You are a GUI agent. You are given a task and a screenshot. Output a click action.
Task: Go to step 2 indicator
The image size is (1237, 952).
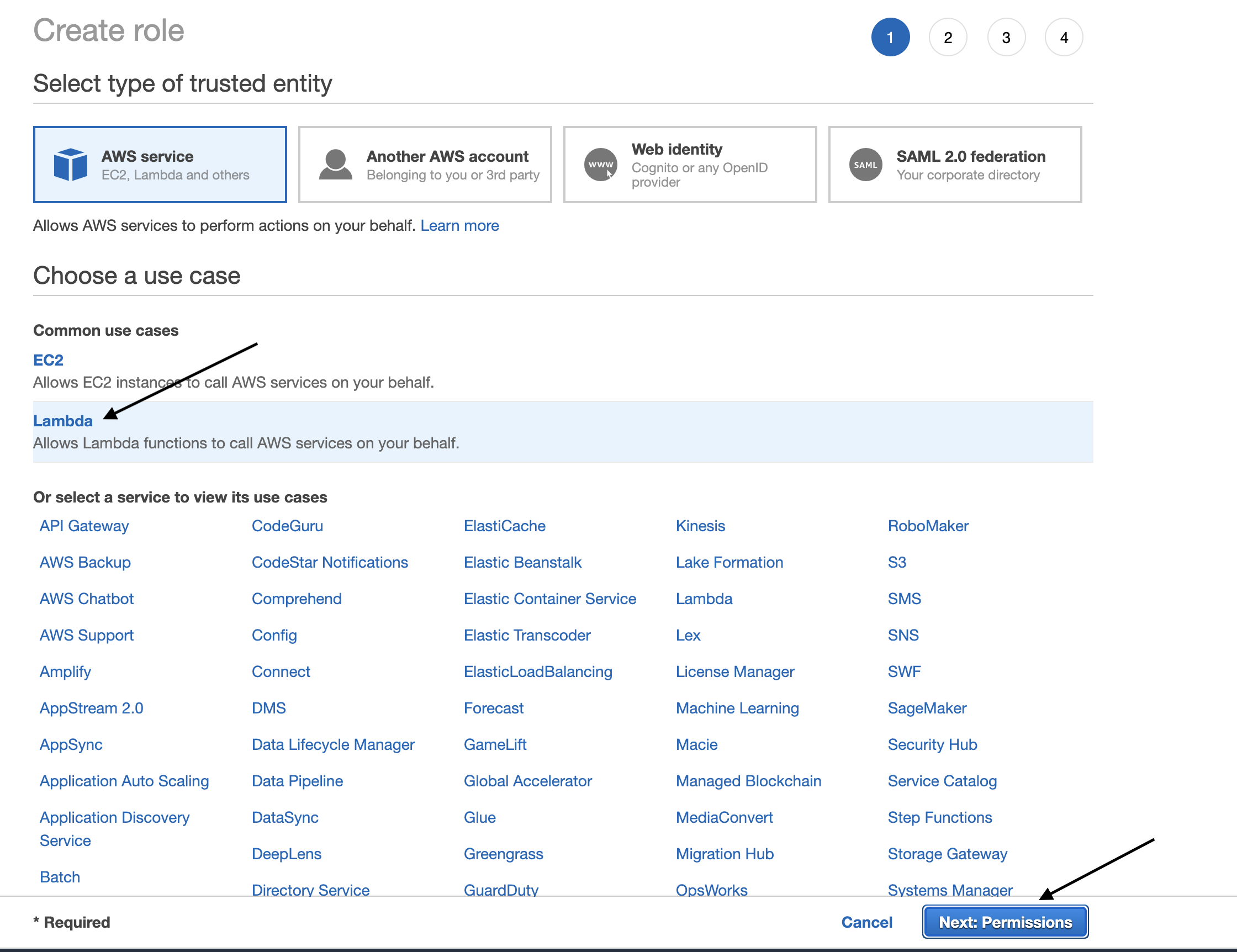pyautogui.click(x=948, y=38)
